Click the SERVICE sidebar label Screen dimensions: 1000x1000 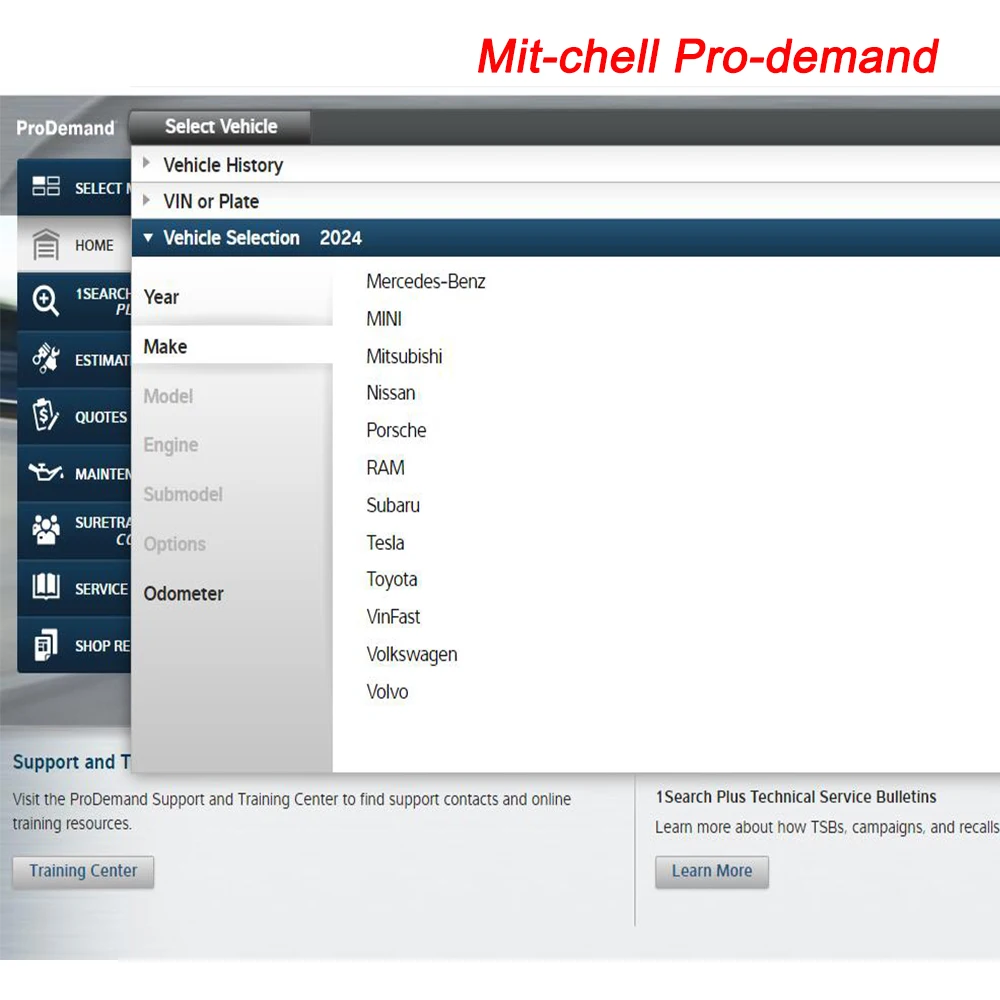[101, 589]
